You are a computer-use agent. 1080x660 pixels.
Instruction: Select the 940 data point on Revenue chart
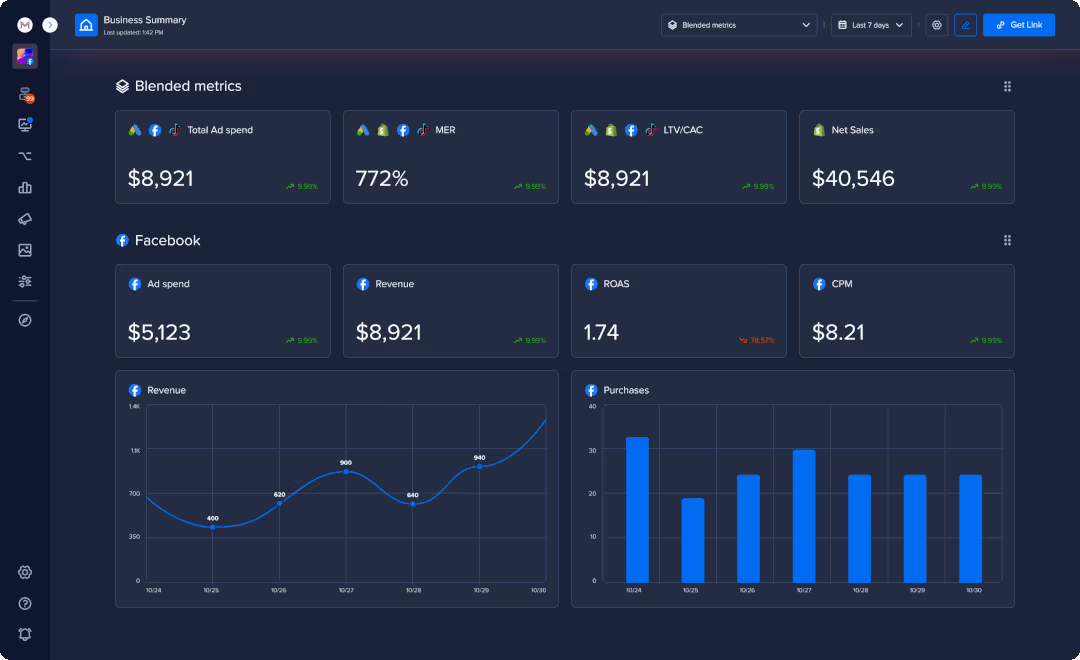(479, 467)
